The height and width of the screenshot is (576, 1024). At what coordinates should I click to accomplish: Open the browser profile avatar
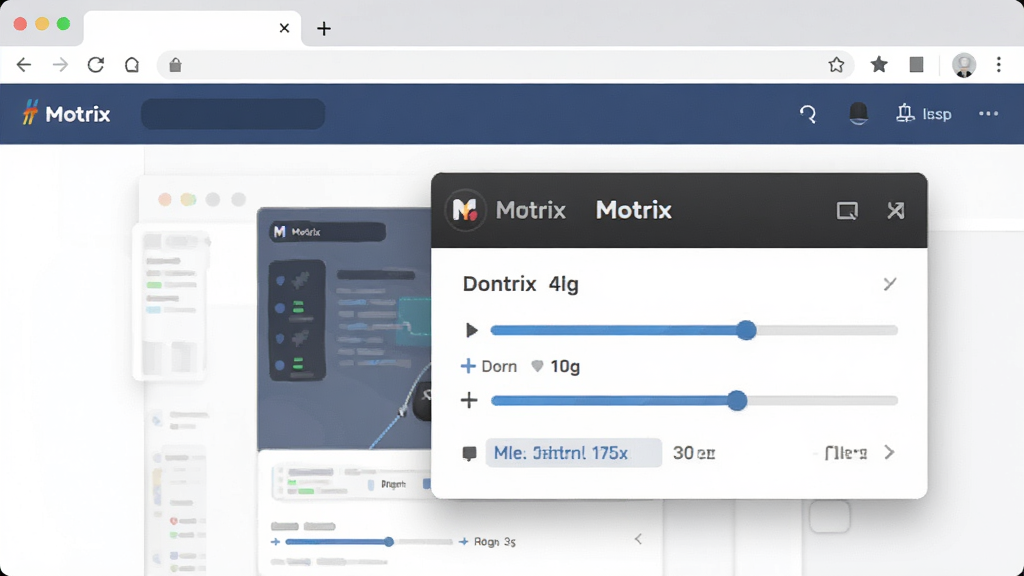pos(964,65)
